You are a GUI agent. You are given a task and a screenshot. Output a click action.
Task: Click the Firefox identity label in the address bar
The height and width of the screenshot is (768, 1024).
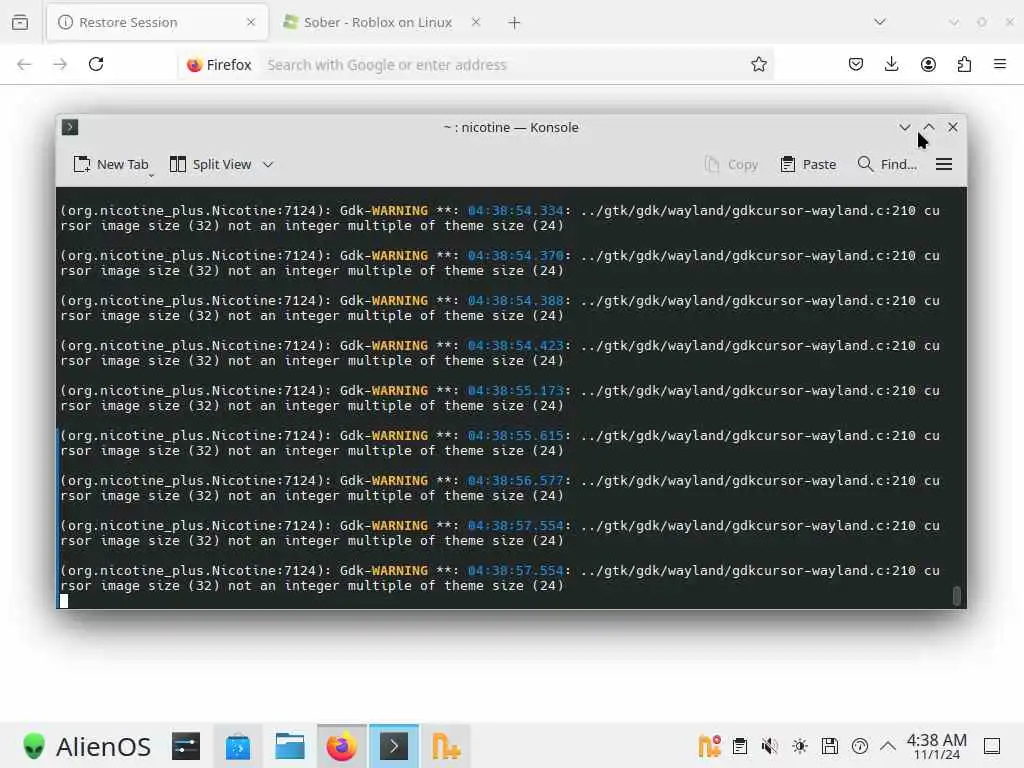coord(219,65)
